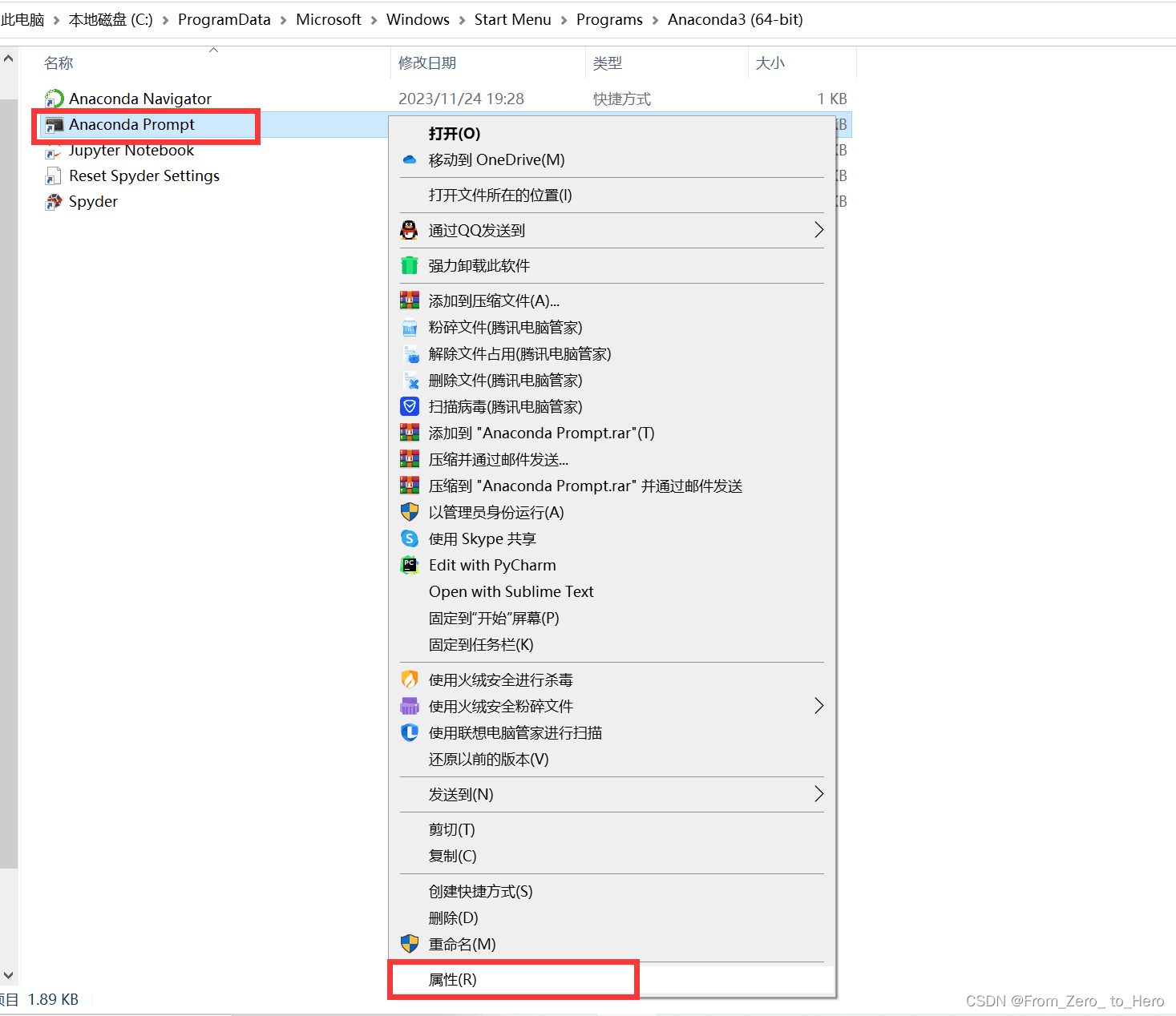Navigate to Programs in the breadcrumb bar

pyautogui.click(x=609, y=19)
